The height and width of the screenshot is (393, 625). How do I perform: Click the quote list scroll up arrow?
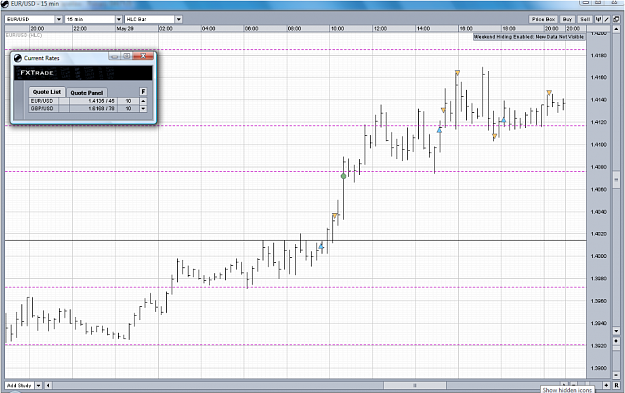coord(143,101)
